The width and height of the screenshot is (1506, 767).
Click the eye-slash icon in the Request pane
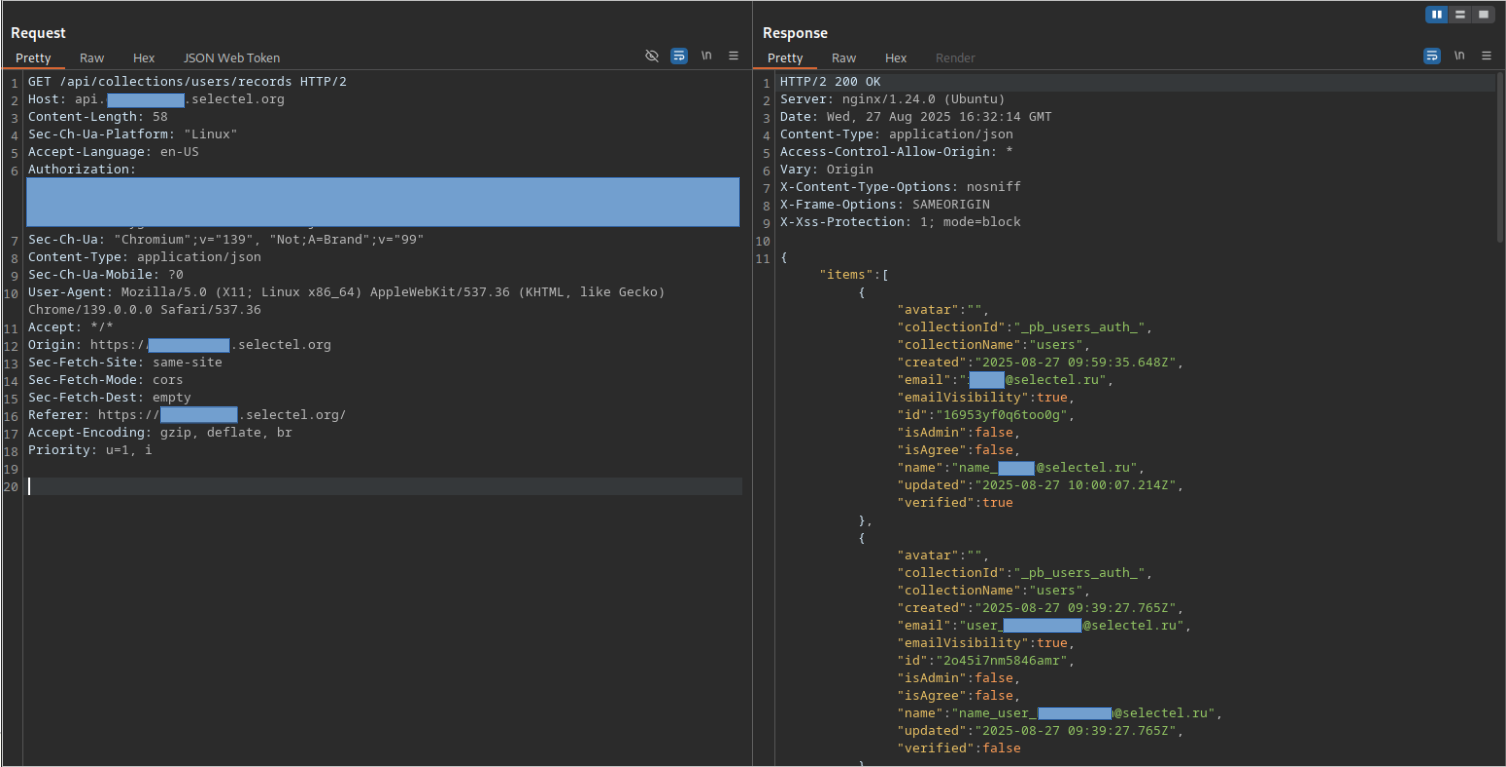[652, 56]
